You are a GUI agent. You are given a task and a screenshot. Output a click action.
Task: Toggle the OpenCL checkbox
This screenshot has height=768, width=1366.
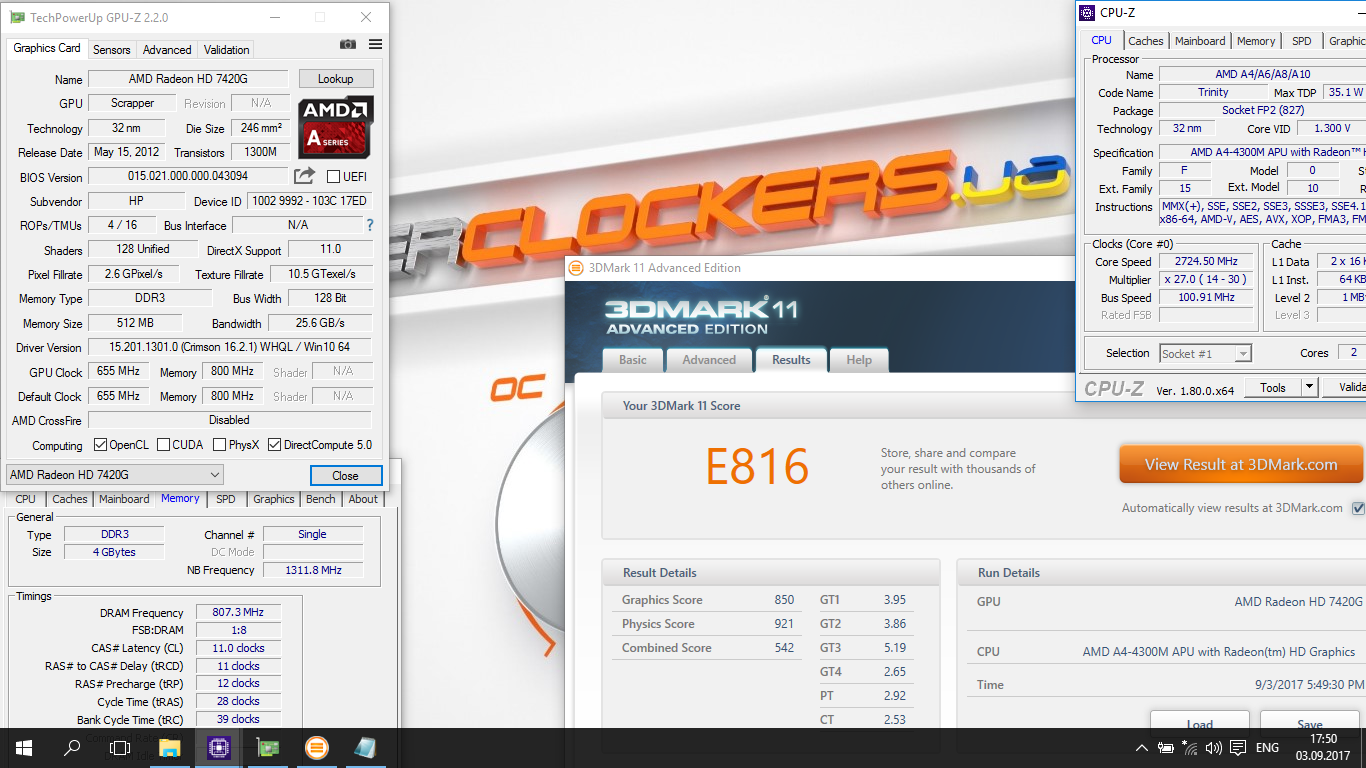[100, 445]
